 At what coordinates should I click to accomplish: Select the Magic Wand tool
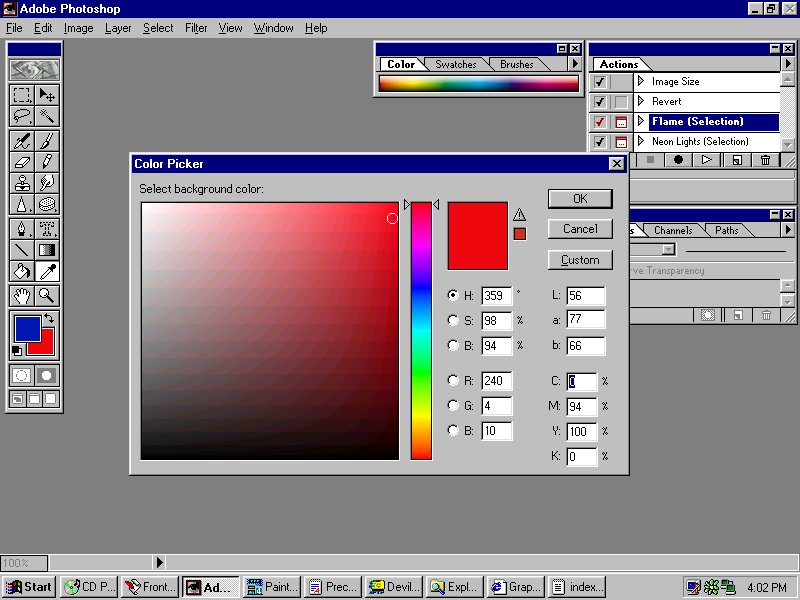tap(47, 116)
